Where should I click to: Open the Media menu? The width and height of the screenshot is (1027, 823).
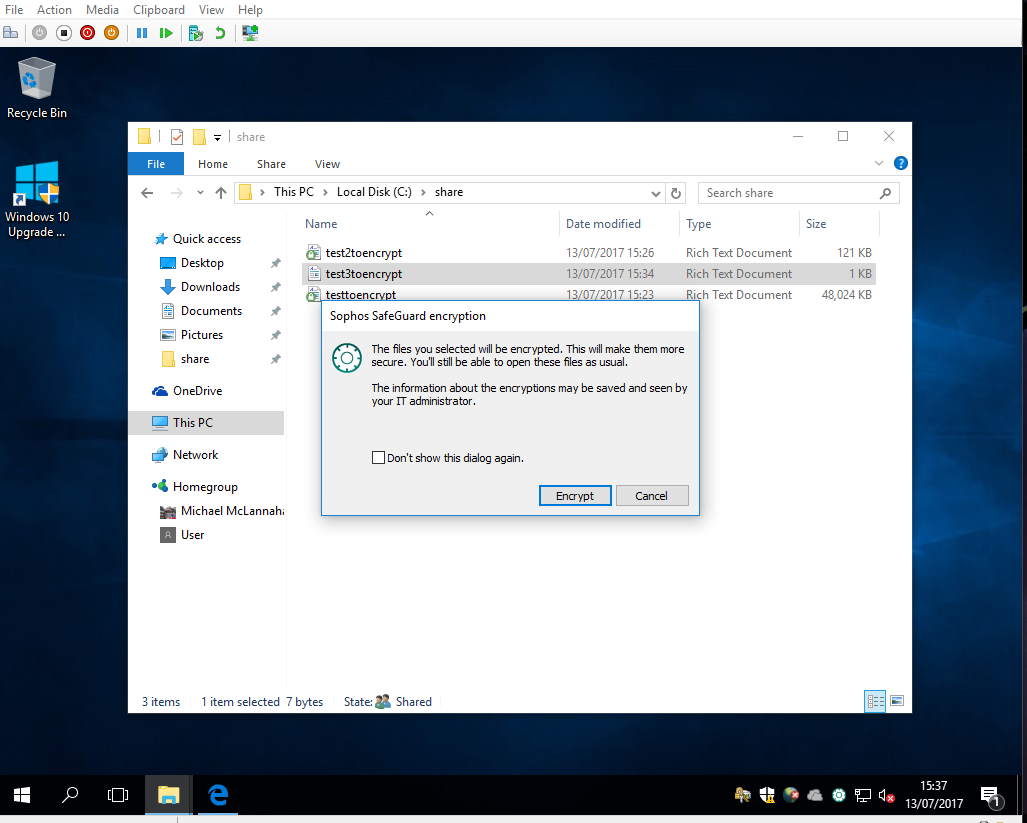pyautogui.click(x=102, y=10)
